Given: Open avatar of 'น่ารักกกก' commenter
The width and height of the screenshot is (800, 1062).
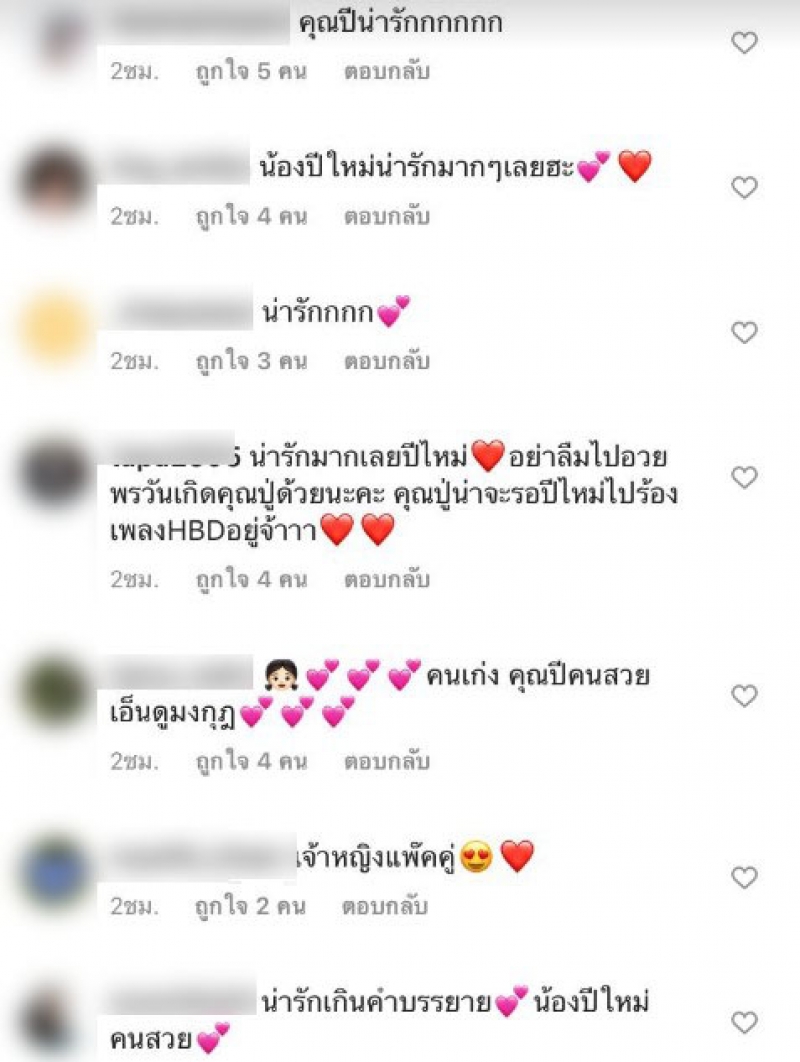Looking at the screenshot, I should [56, 328].
